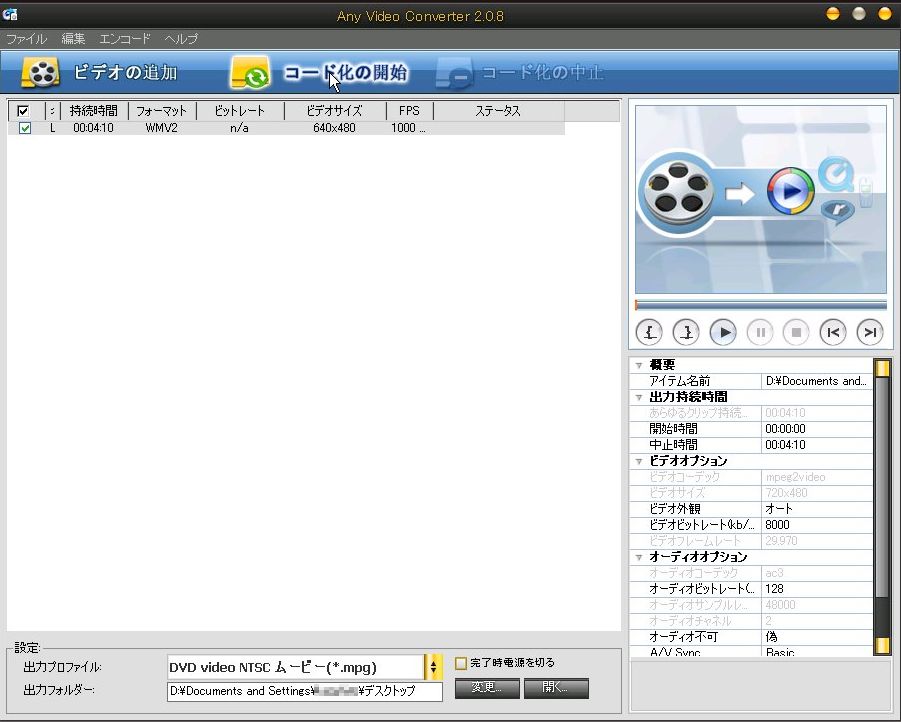Image resolution: width=901 pixels, height=722 pixels.
Task: Uncheck the 00:04:10 video row checkbox
Action: pyautogui.click(x=25, y=128)
